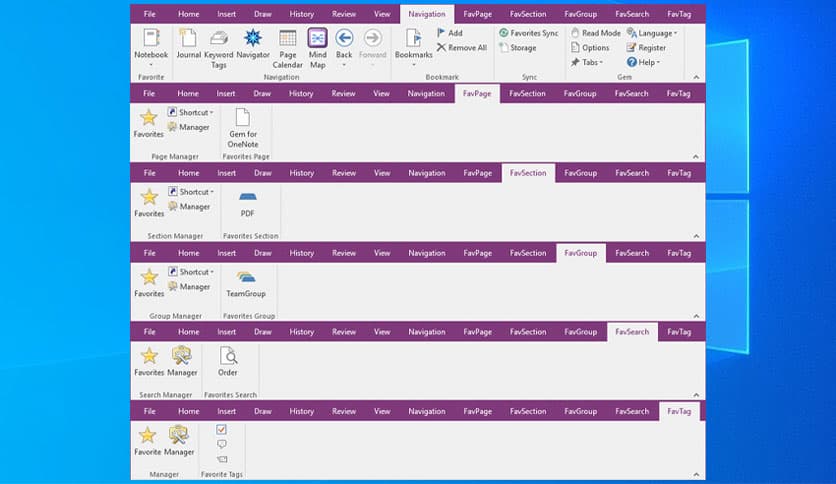836x484 pixels.
Task: Open the Page Calendar
Action: tap(287, 49)
